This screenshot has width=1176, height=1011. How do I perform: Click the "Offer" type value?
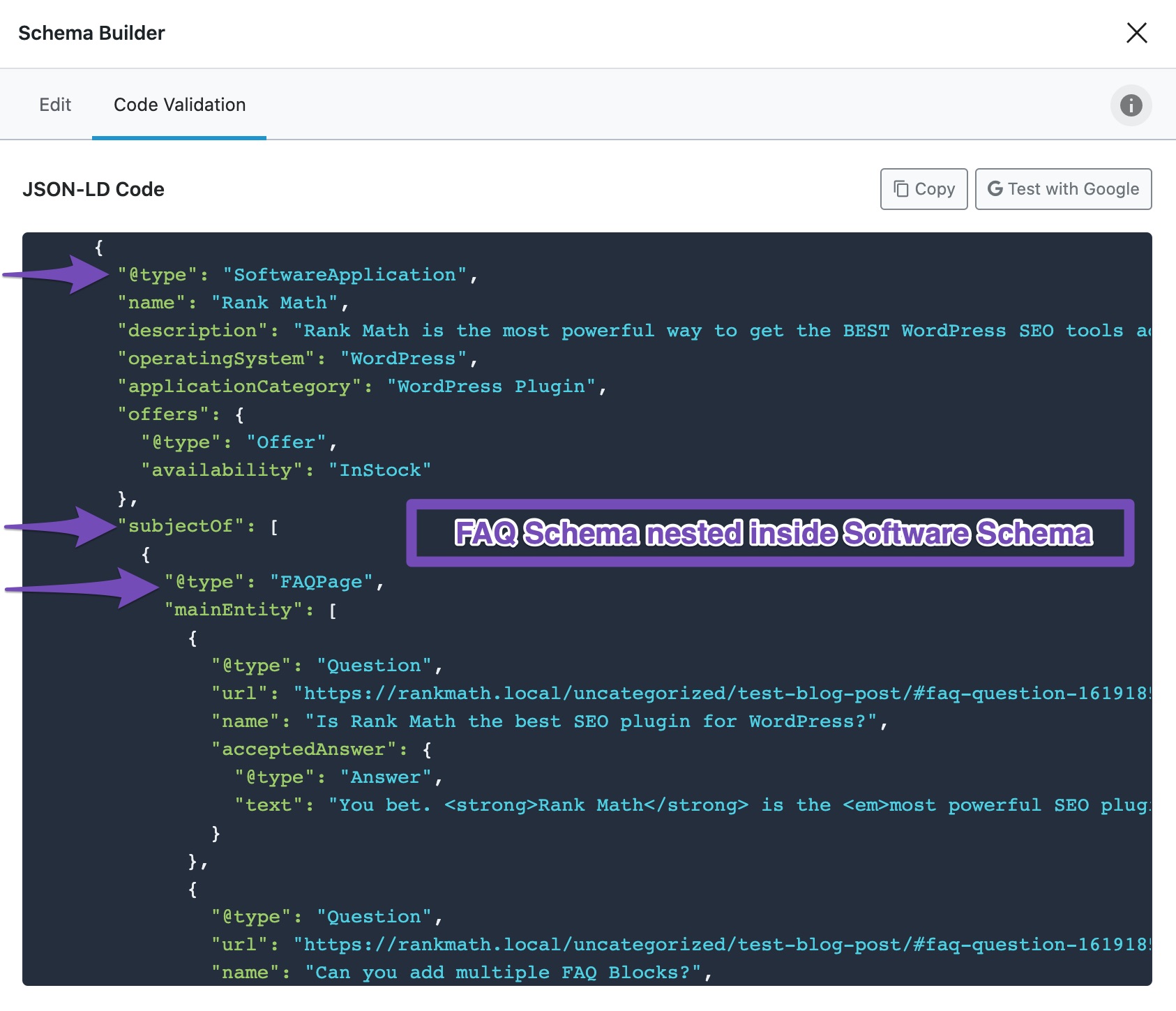coord(286,442)
